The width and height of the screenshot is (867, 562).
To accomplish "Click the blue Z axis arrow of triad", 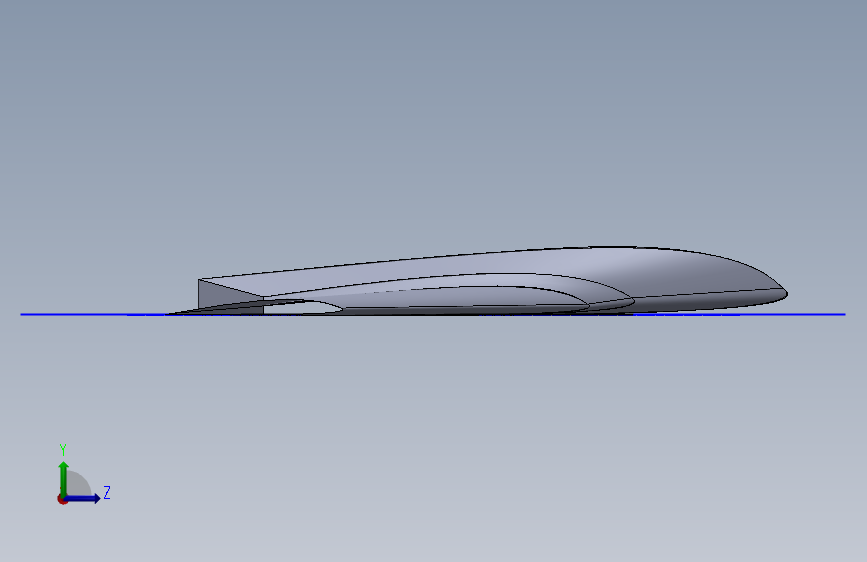I will (x=82, y=498).
